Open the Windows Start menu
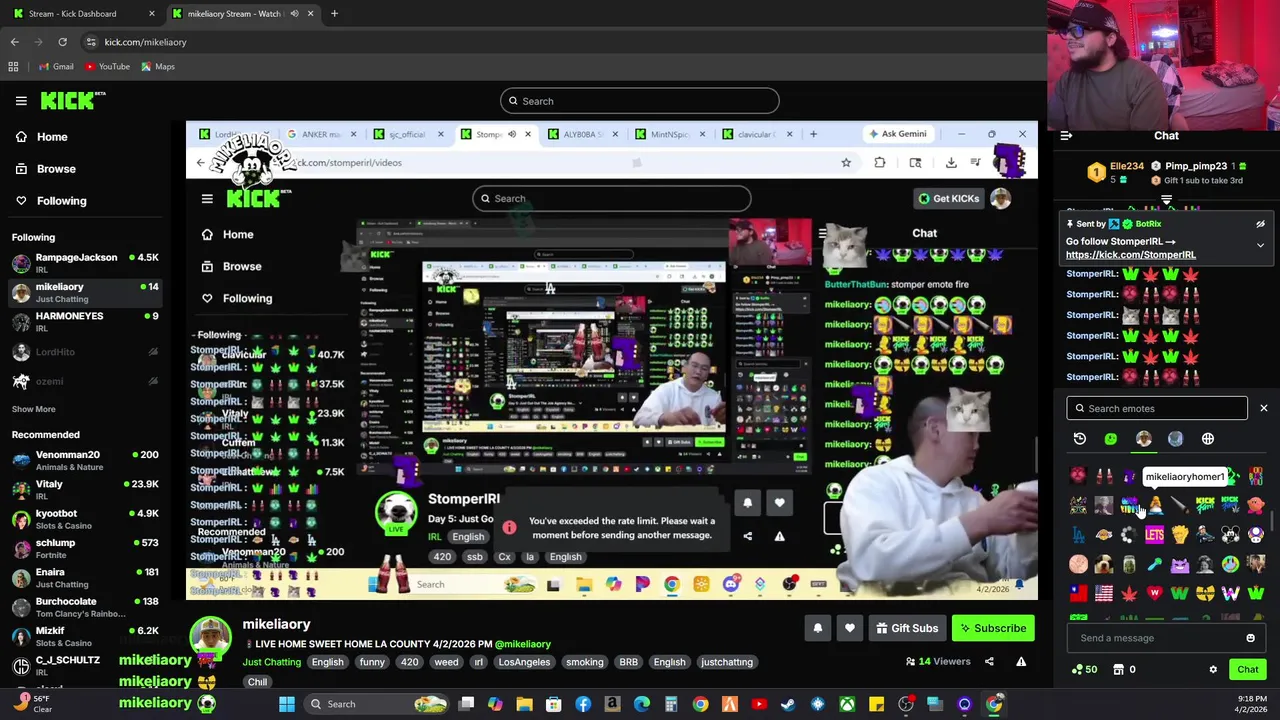 287,704
